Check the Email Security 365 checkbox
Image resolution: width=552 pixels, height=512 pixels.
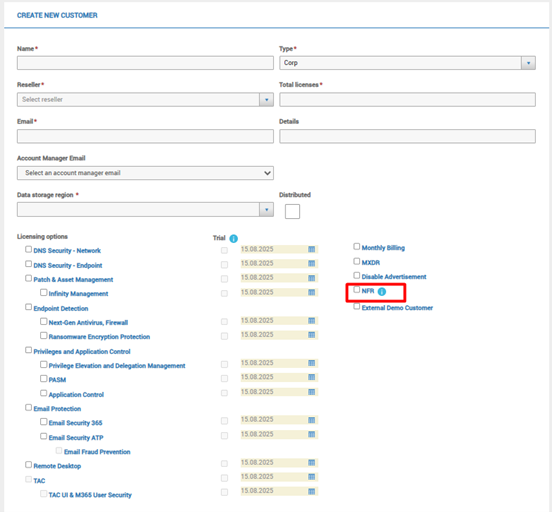[44, 422]
